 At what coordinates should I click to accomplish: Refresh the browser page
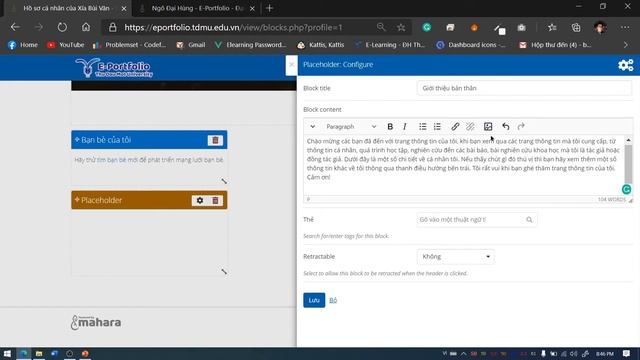62,27
